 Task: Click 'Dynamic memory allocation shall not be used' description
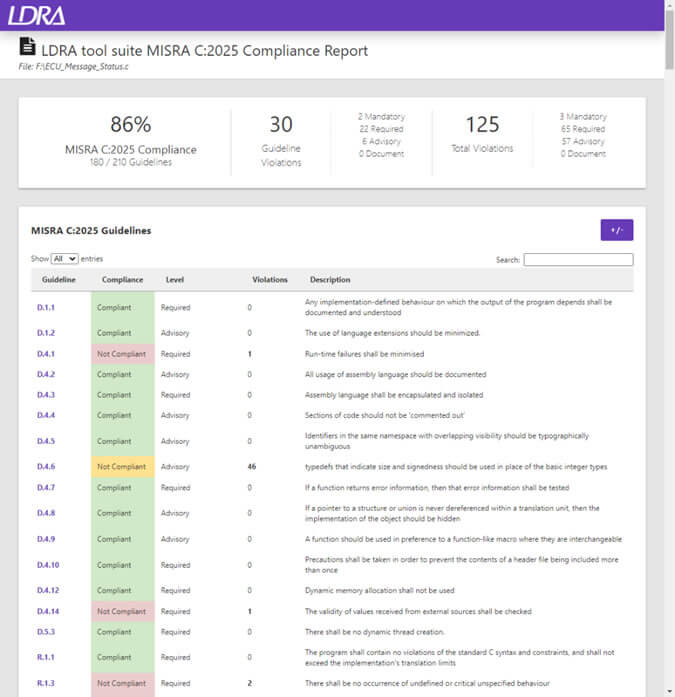pyautogui.click(x=379, y=590)
